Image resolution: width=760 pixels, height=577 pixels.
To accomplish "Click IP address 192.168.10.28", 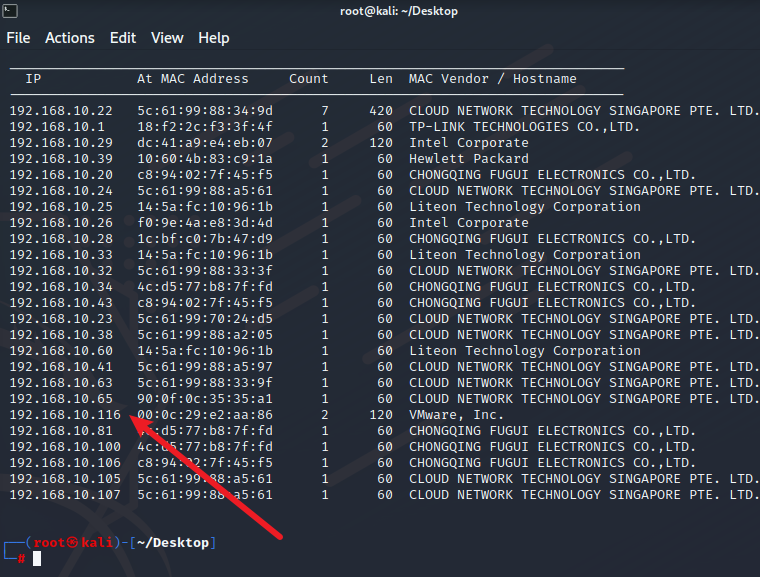I will coord(61,239).
